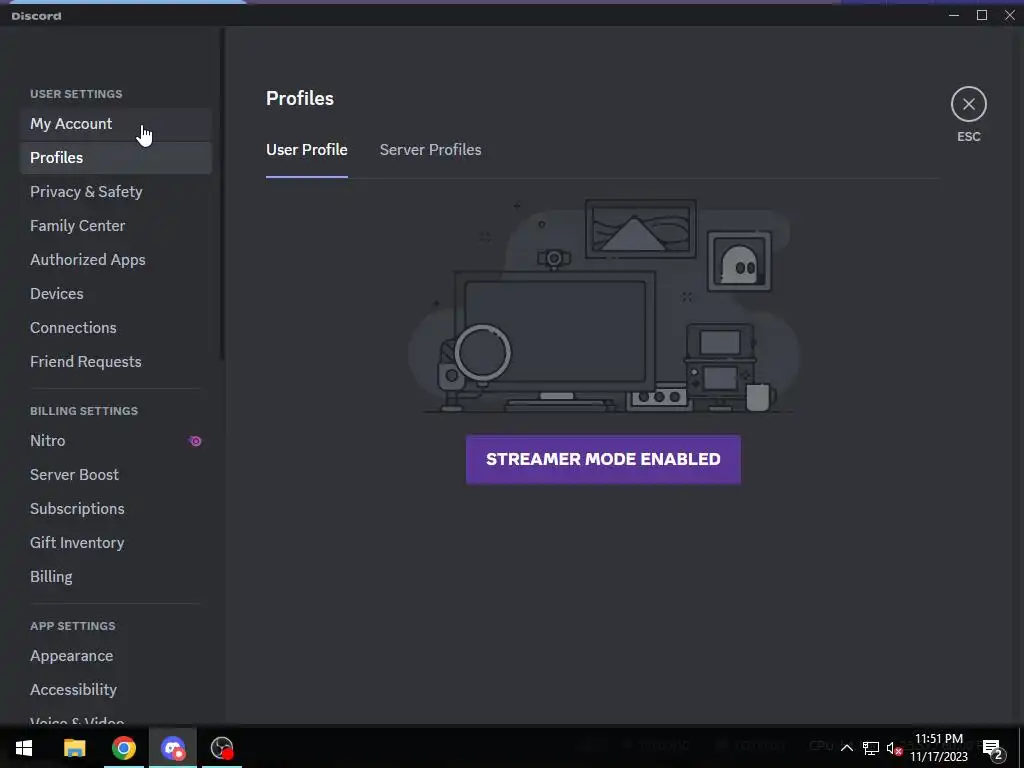Screen dimensions: 1024x768
Task: Open the Windows Start menu
Action: (x=24, y=748)
